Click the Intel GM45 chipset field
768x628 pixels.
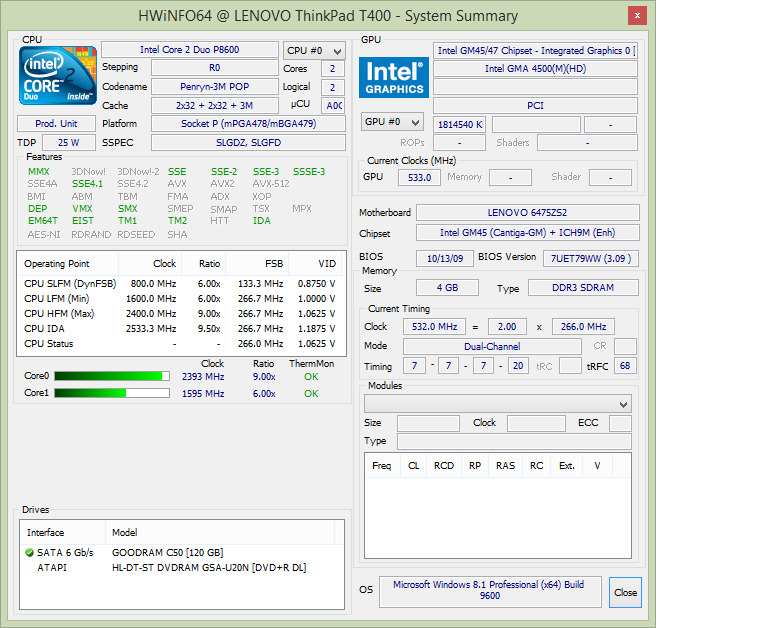pos(528,233)
